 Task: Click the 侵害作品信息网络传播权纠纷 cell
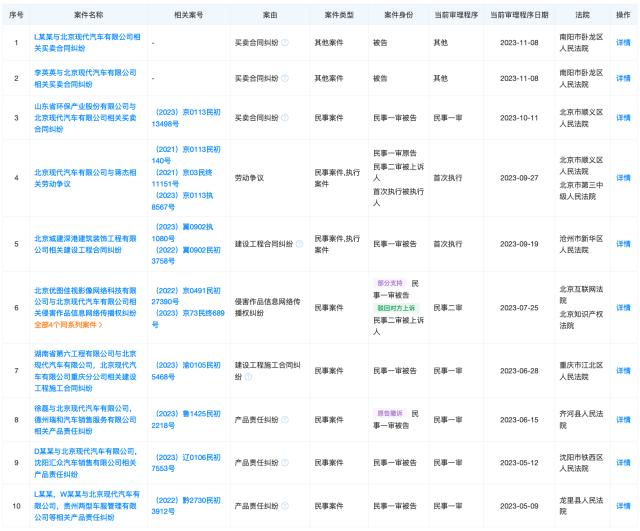[x=267, y=307]
